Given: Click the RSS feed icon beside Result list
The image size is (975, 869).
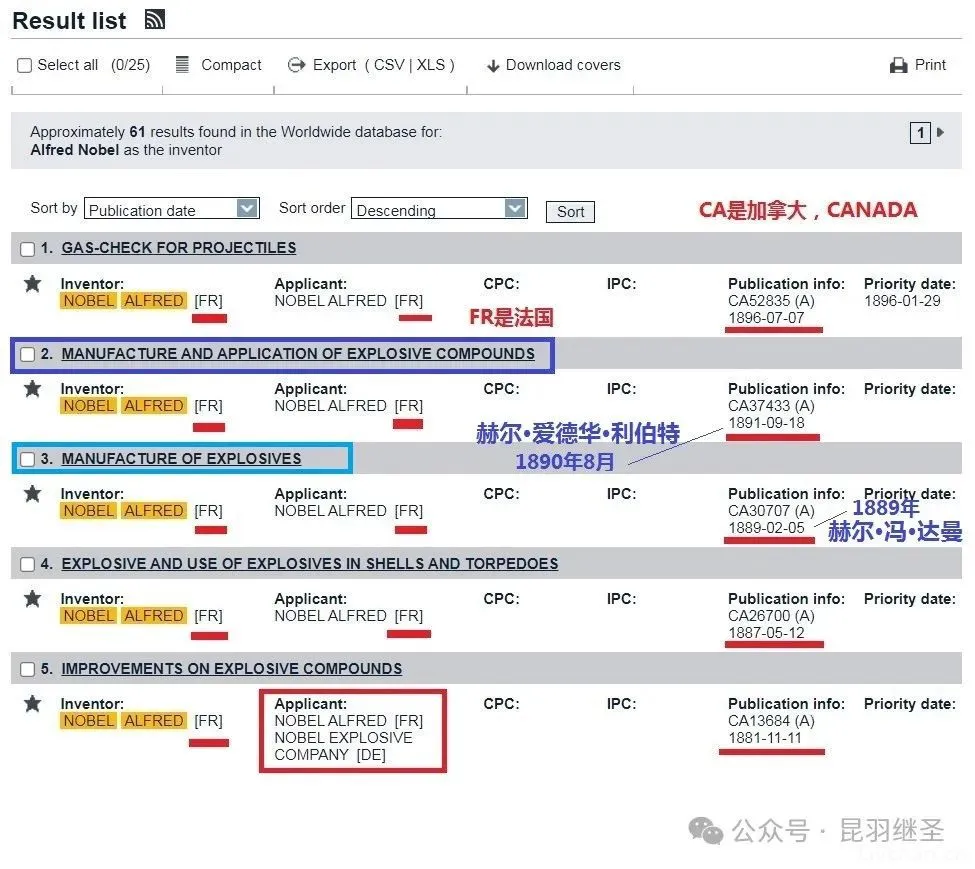Looking at the screenshot, I should click(x=154, y=19).
